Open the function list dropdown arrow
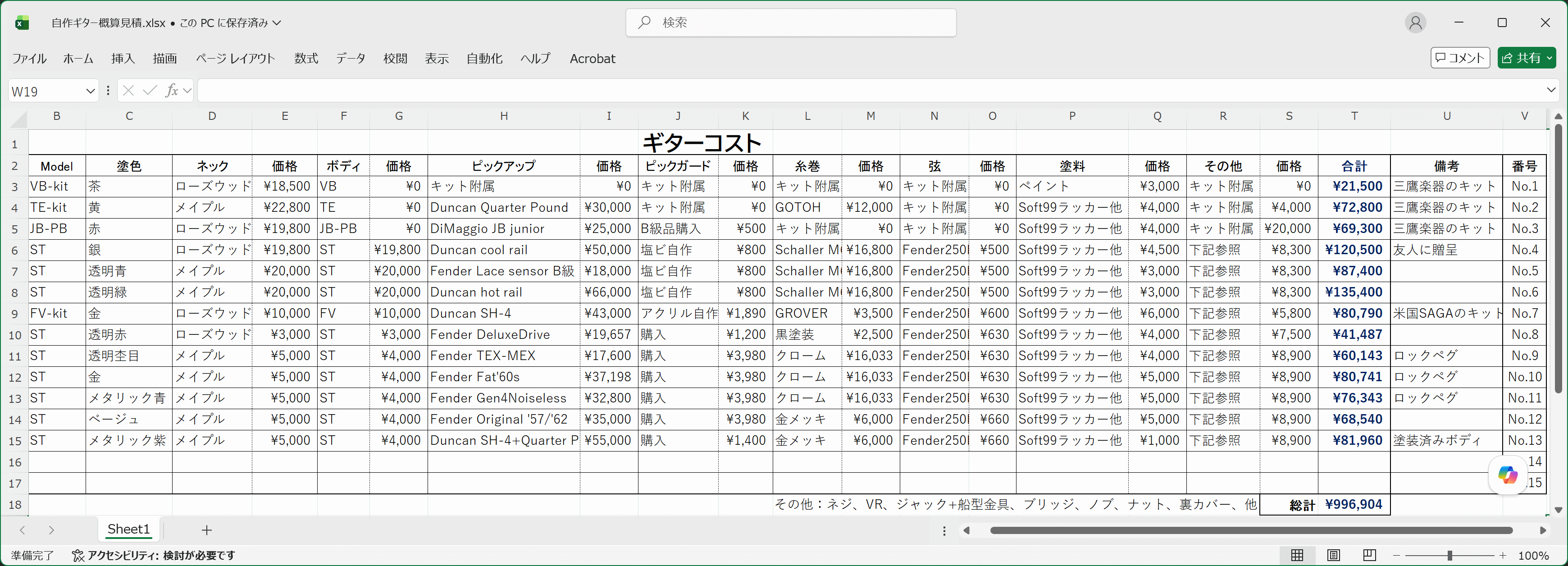1568x566 pixels. pyautogui.click(x=187, y=91)
